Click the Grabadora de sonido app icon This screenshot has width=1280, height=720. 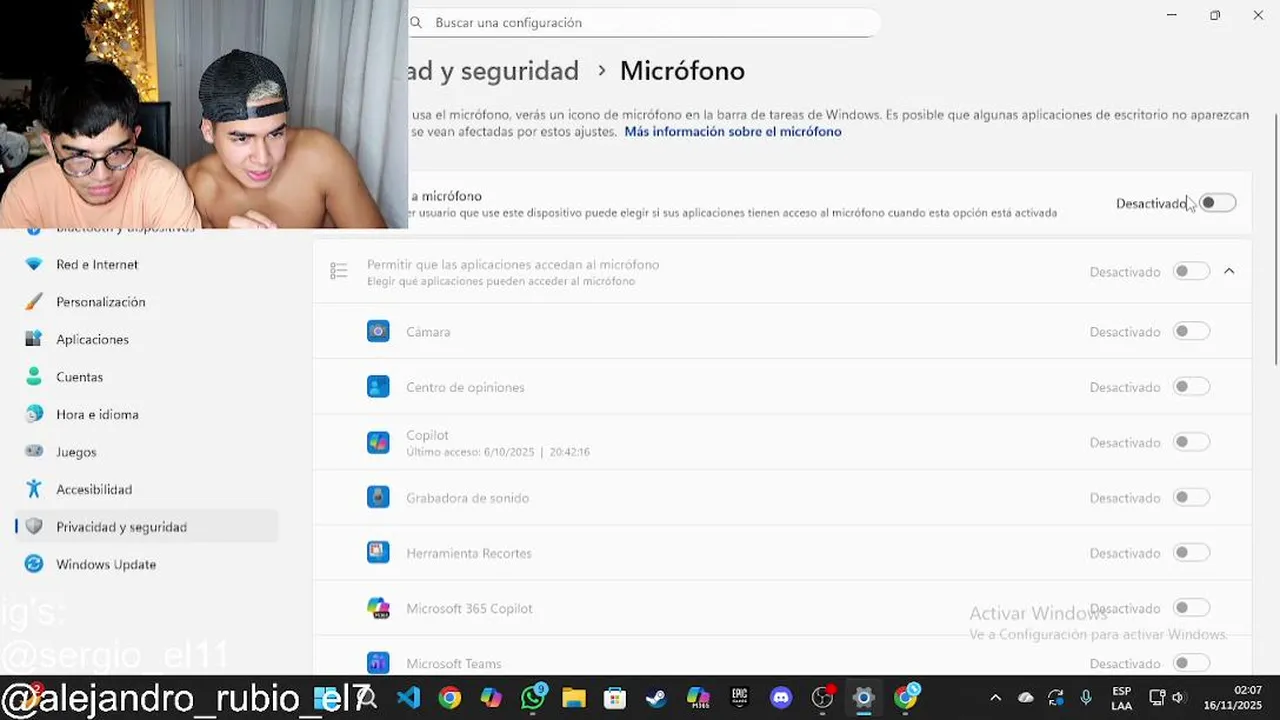click(378, 497)
